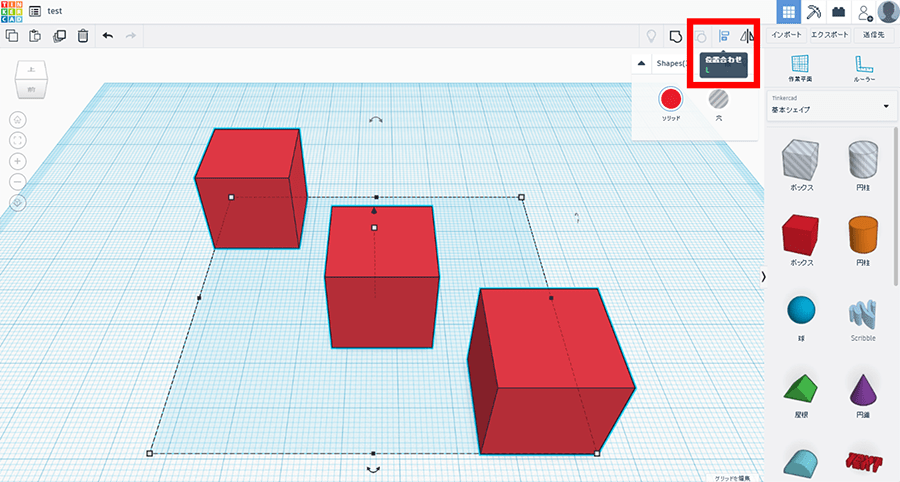
Task: Click the 上 face of the view cube
Action: pyautogui.click(x=32, y=70)
